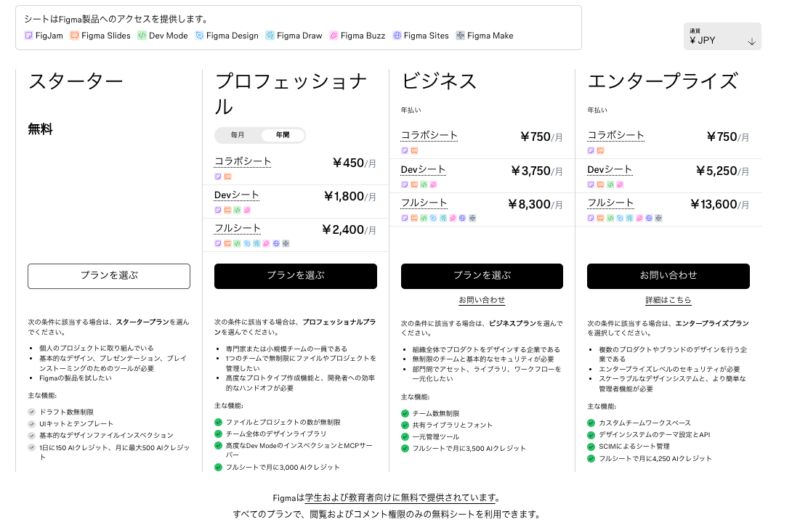Open お問い合わせ link under Business plan

(x=482, y=300)
